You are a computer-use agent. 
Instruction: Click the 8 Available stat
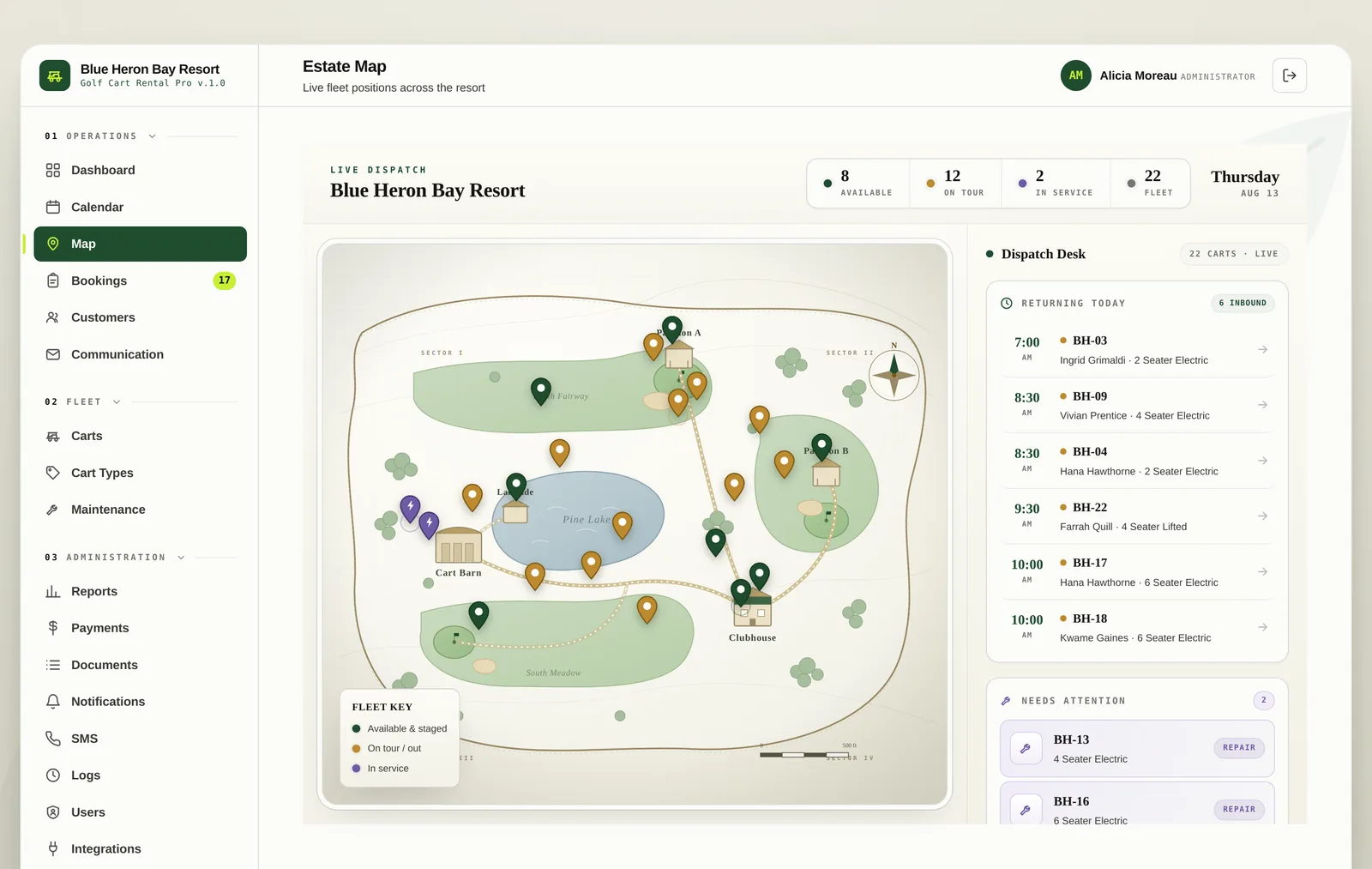(x=859, y=183)
